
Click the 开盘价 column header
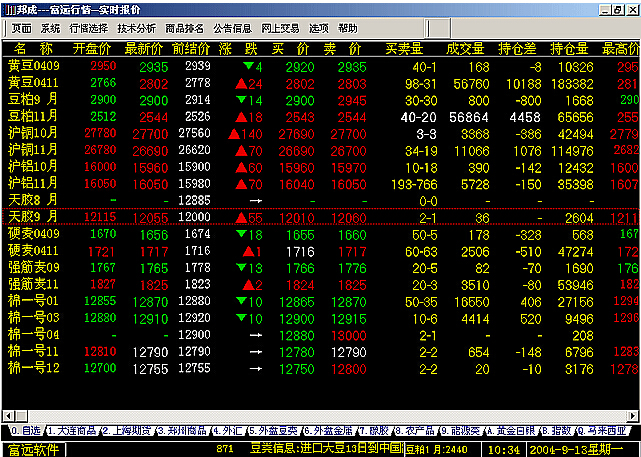(x=92, y=49)
